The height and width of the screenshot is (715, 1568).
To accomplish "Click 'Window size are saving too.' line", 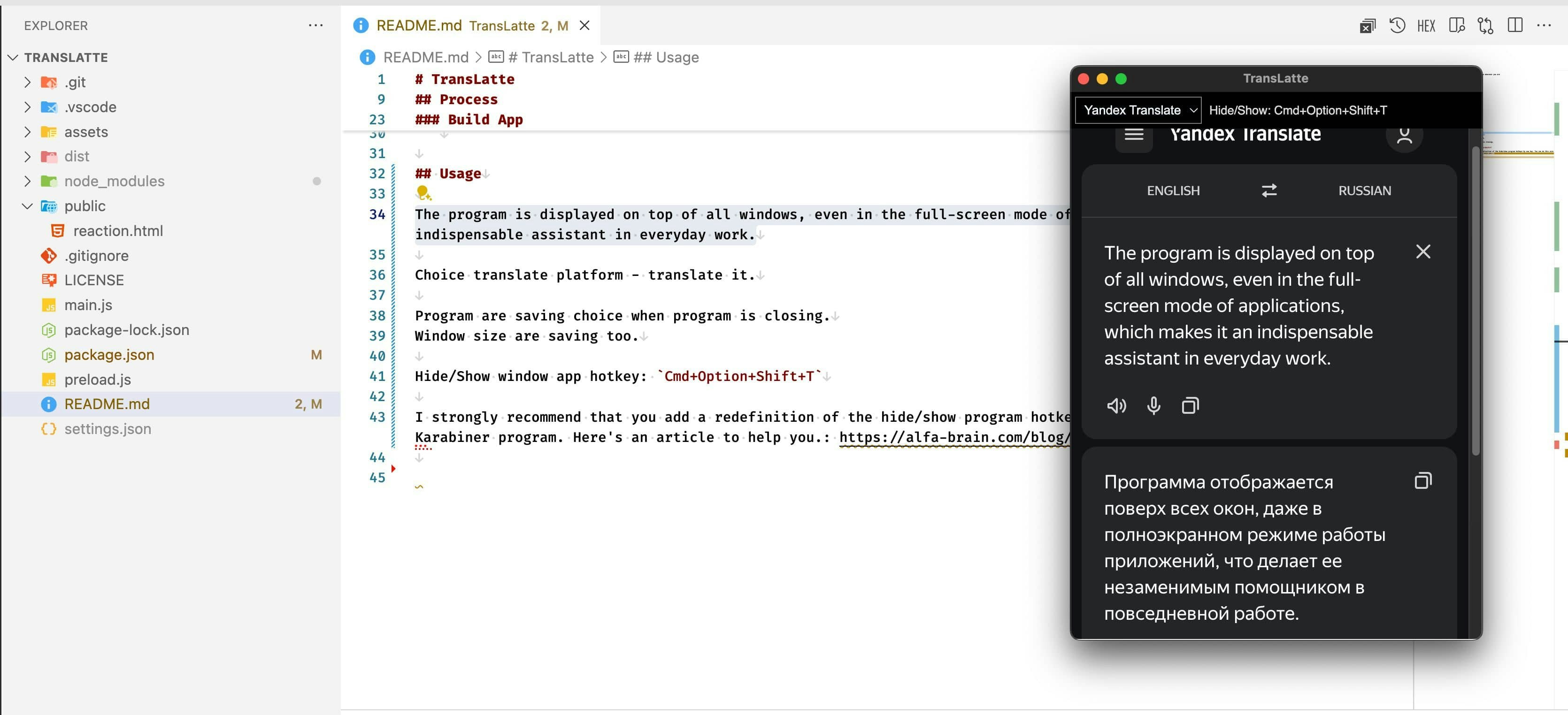I will click(527, 336).
